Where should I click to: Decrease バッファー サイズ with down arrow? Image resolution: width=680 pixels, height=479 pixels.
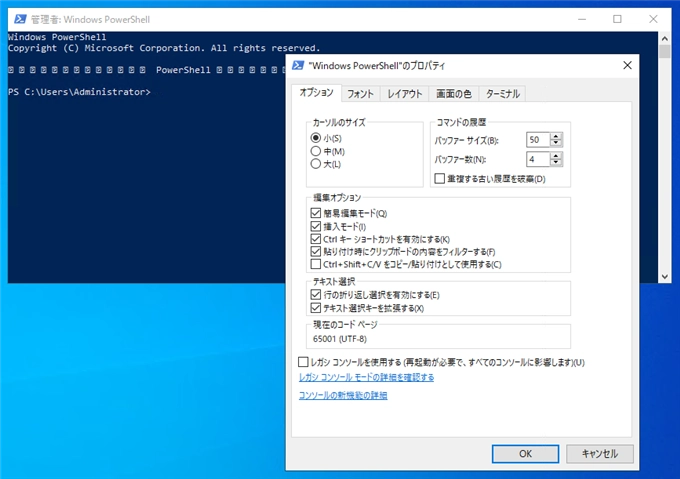[x=556, y=143]
